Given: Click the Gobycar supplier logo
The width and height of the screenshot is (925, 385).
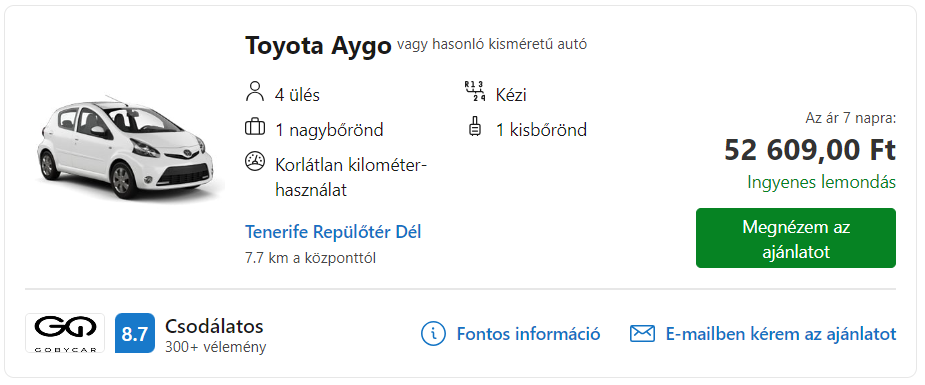Looking at the screenshot, I should point(65,333).
